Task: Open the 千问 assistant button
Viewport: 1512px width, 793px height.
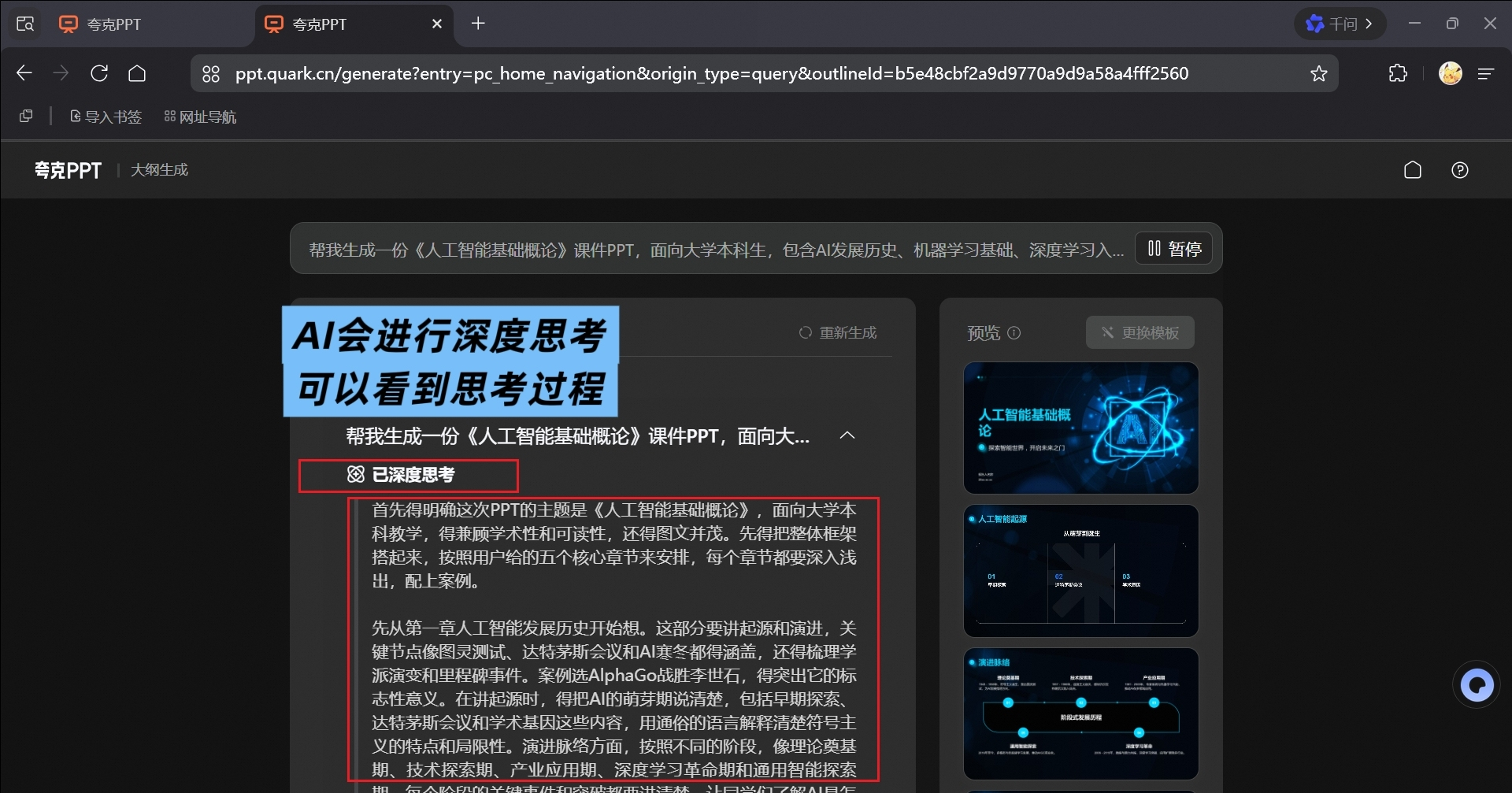Action: click(x=1340, y=24)
